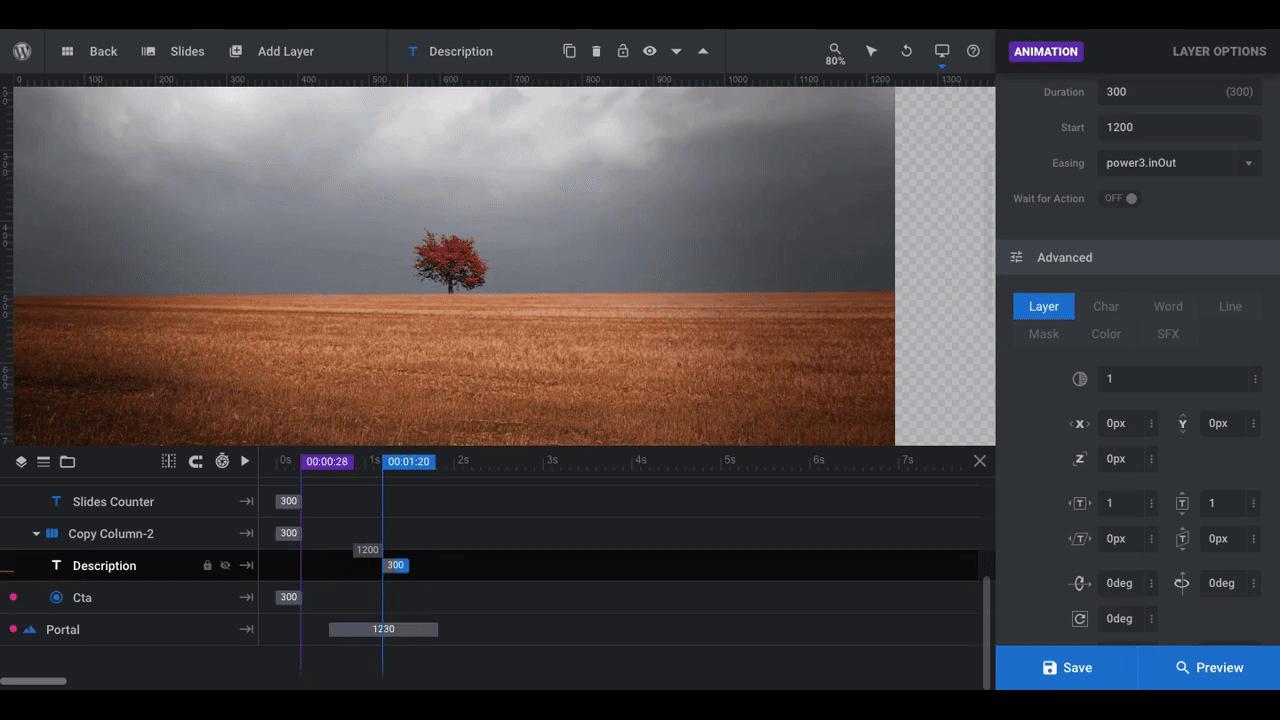Switch to LAYER OPTIONS tab
Screen dimensions: 1280x720
pyautogui.click(x=1219, y=52)
